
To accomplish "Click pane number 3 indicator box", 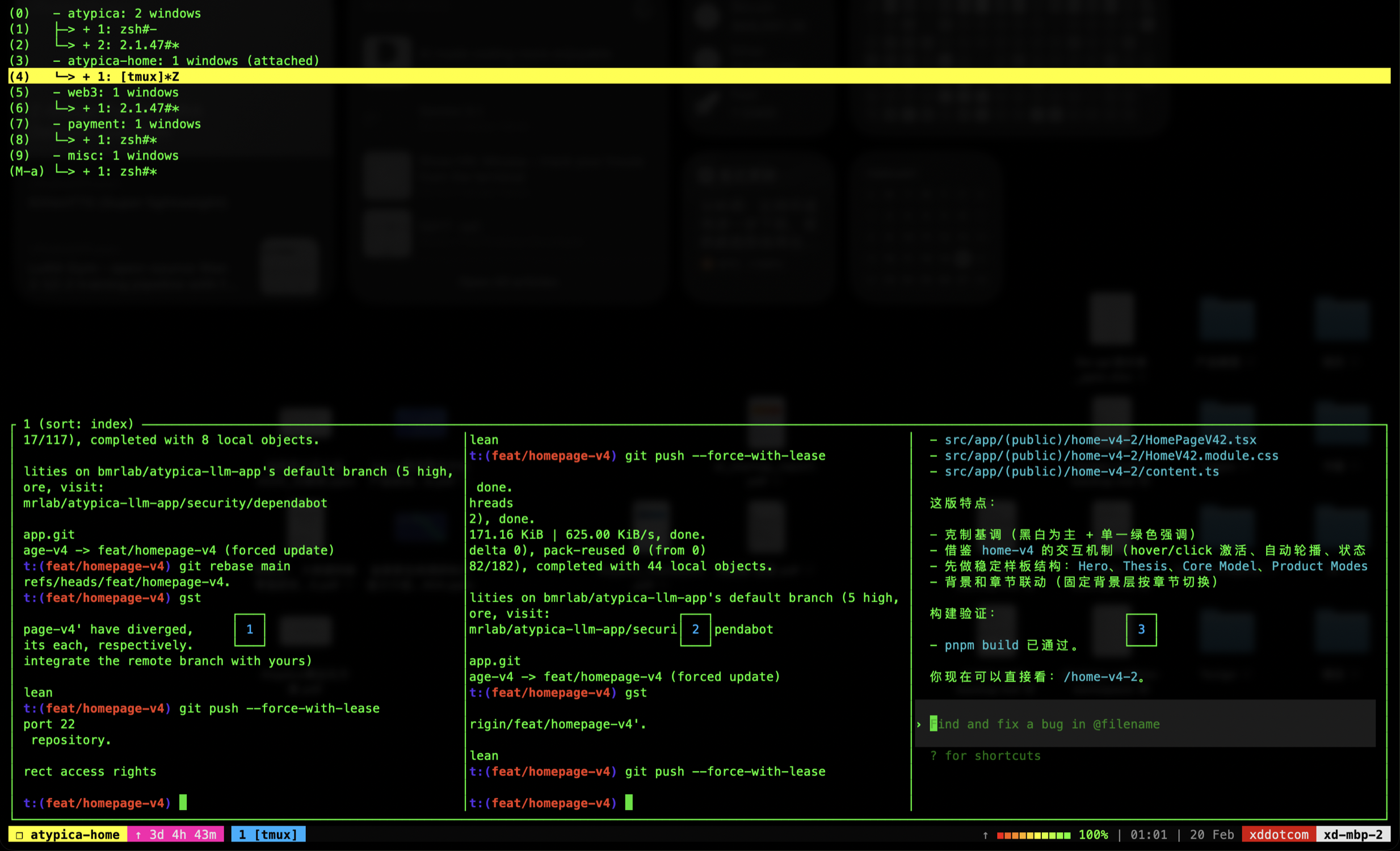I will tap(1141, 629).
